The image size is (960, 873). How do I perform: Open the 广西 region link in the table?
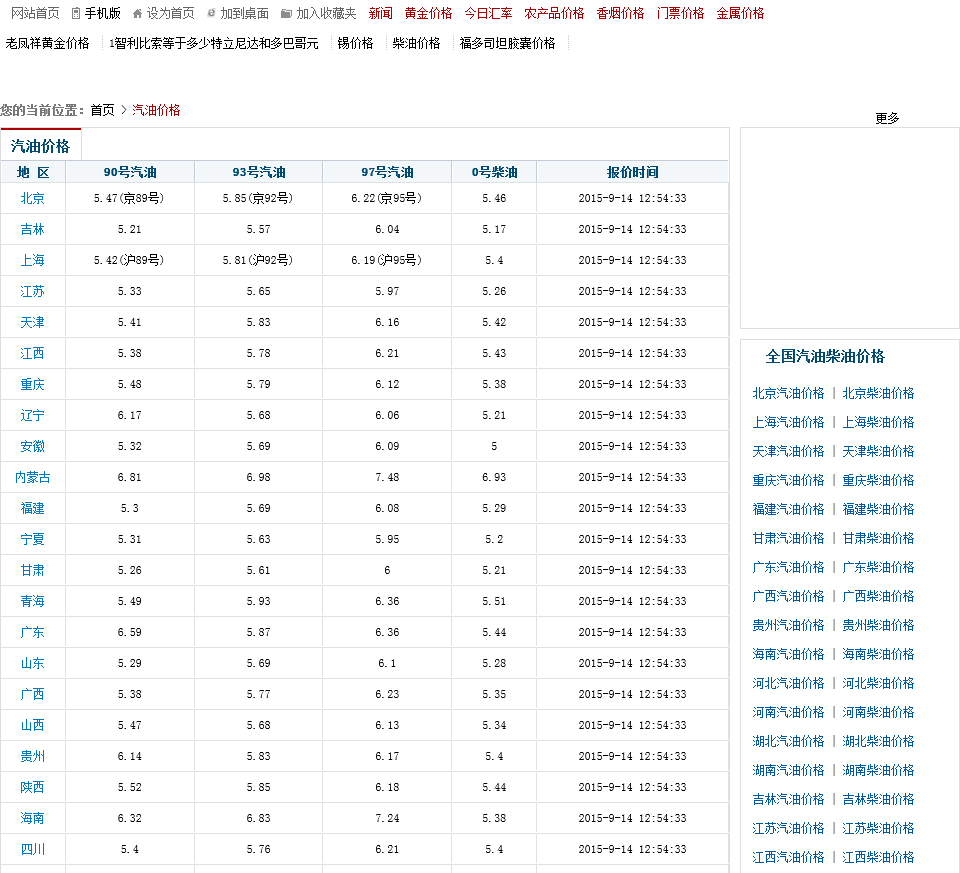[x=32, y=694]
